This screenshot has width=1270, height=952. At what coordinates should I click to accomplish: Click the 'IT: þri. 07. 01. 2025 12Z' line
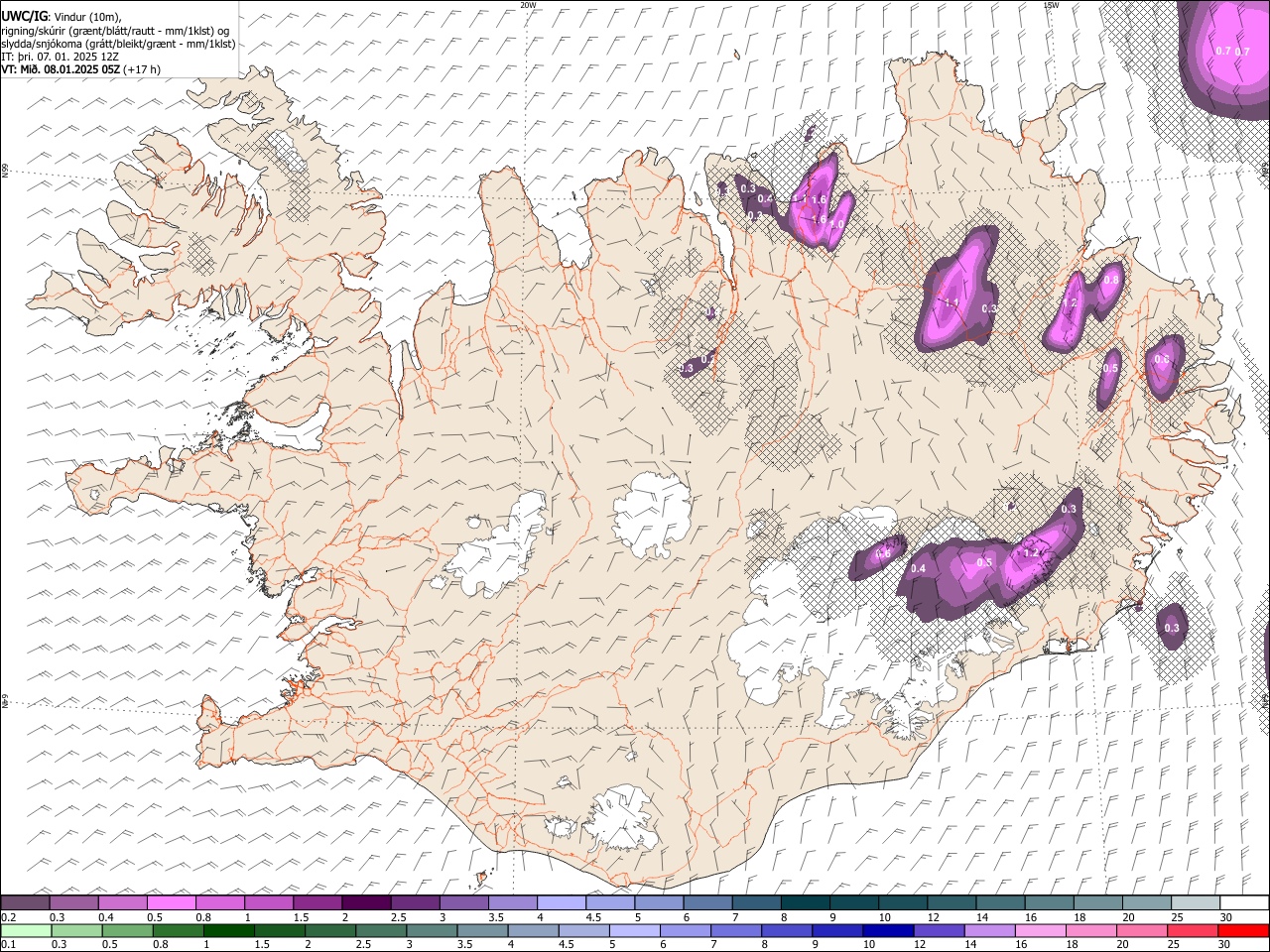click(x=61, y=57)
